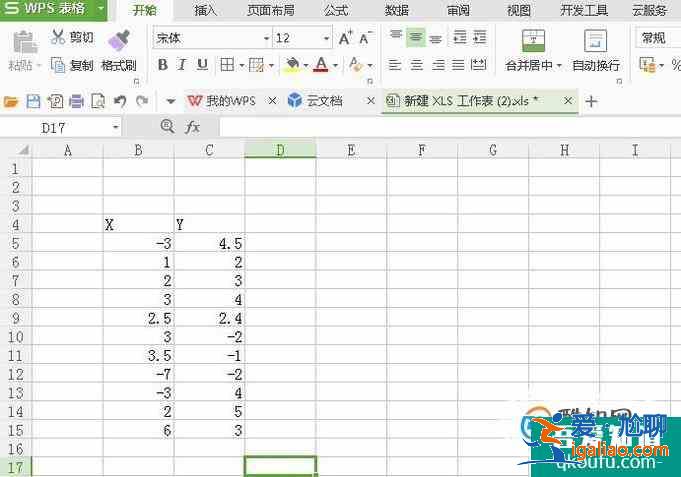
Task: Toggle underline formatting
Action: click(x=202, y=65)
